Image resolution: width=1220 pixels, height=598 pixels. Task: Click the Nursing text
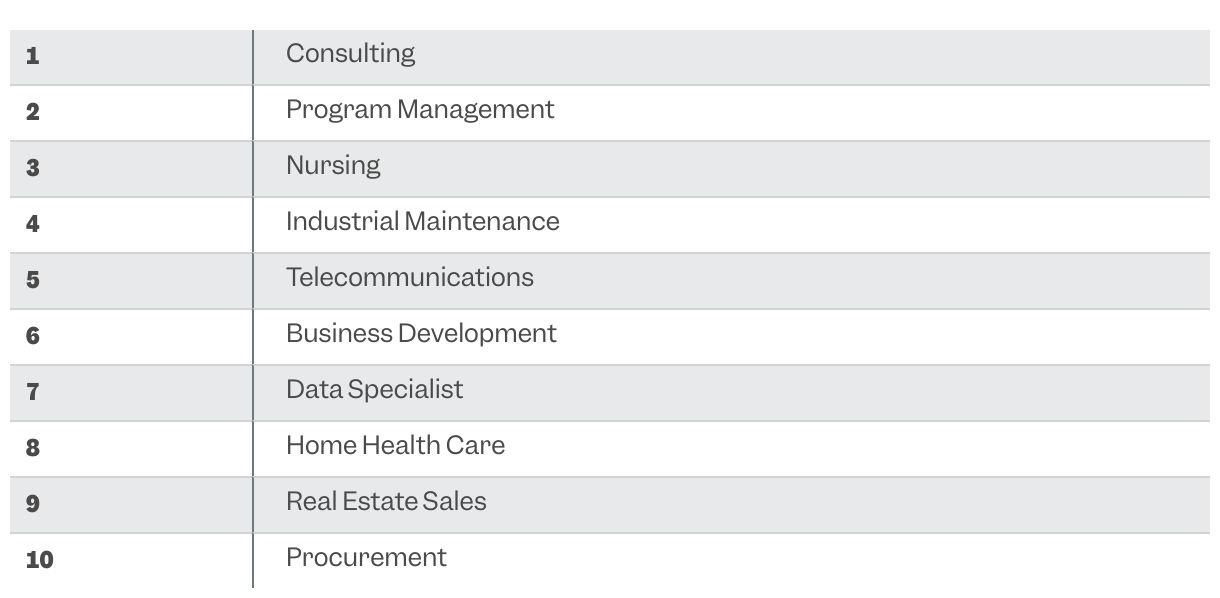click(333, 165)
